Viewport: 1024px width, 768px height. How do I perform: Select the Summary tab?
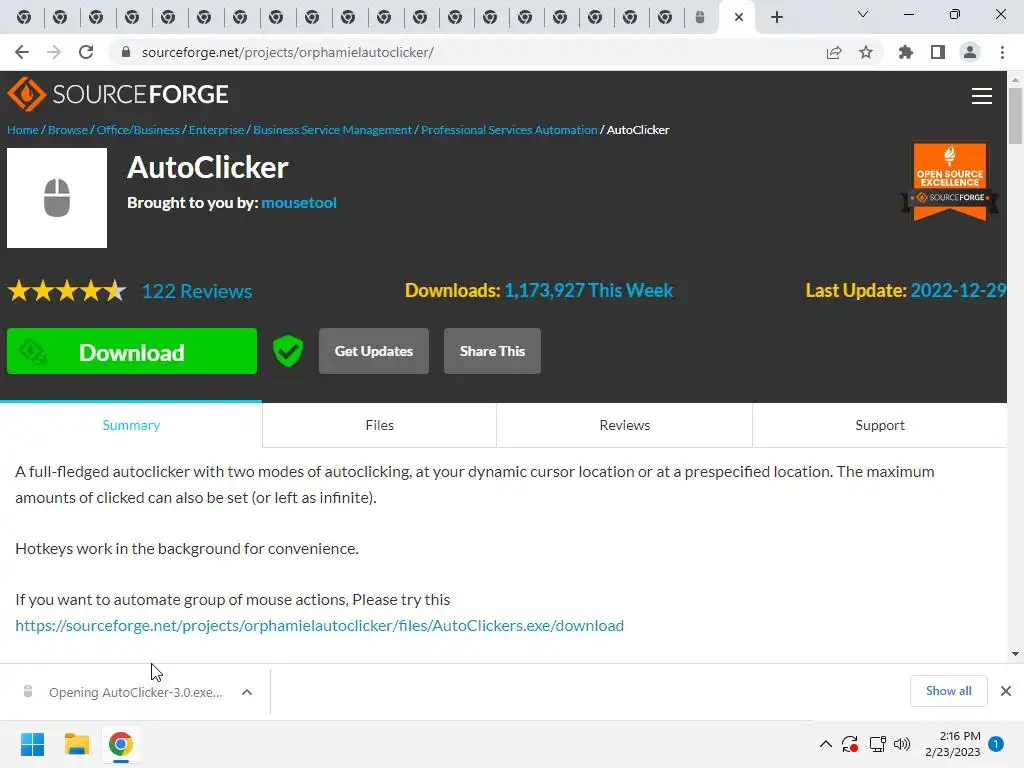(x=131, y=425)
